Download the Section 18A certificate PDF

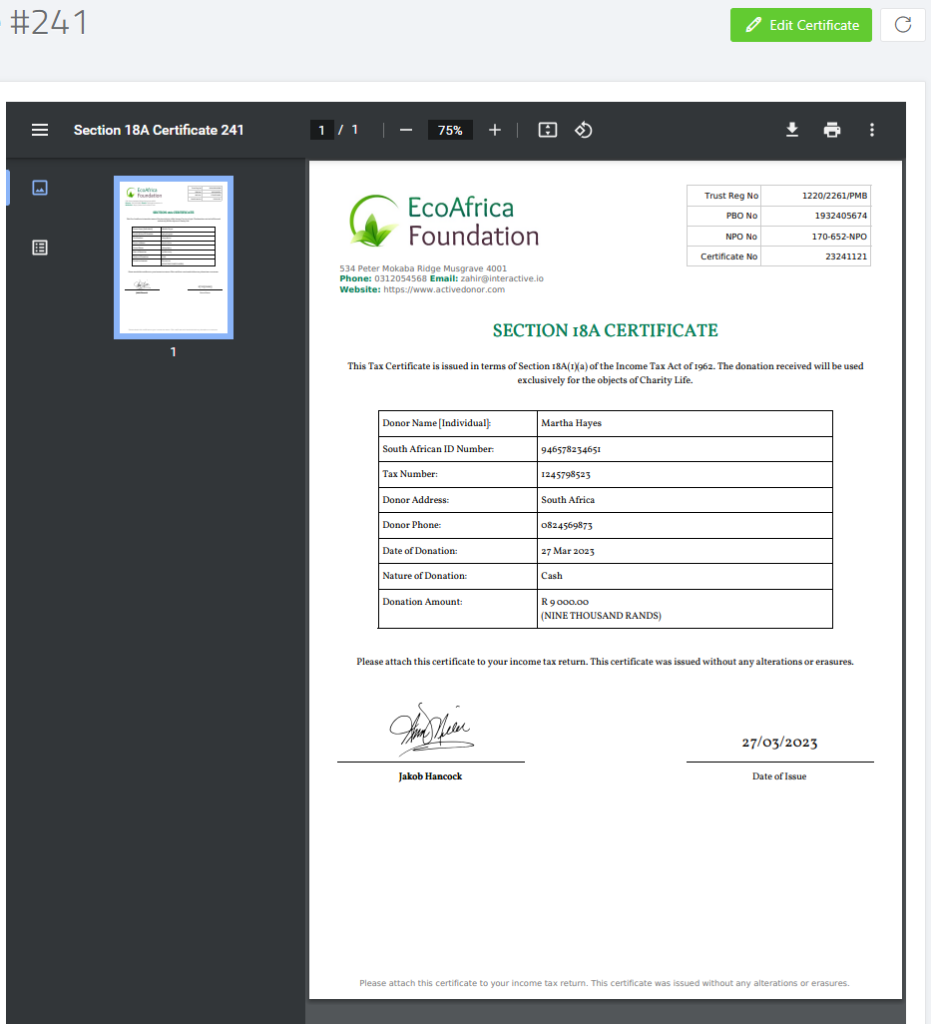[792, 130]
